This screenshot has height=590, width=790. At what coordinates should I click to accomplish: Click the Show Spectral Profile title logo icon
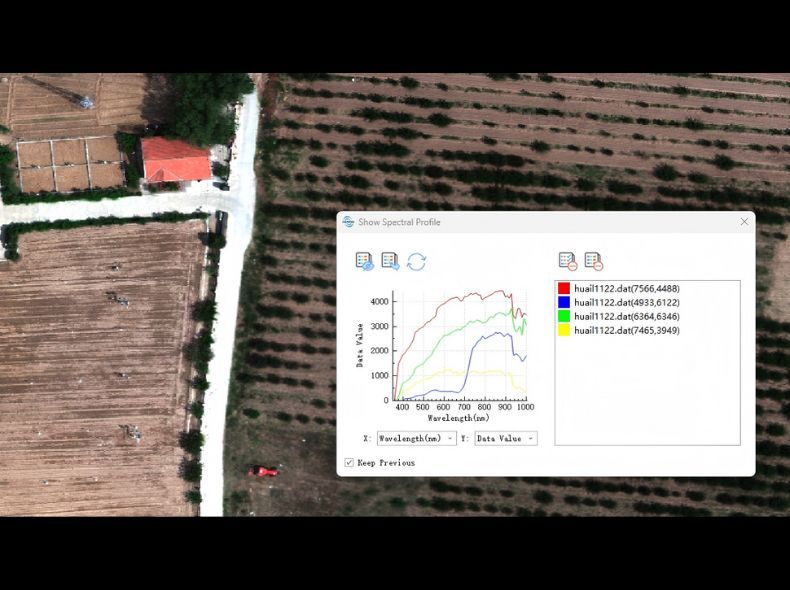[x=348, y=222]
